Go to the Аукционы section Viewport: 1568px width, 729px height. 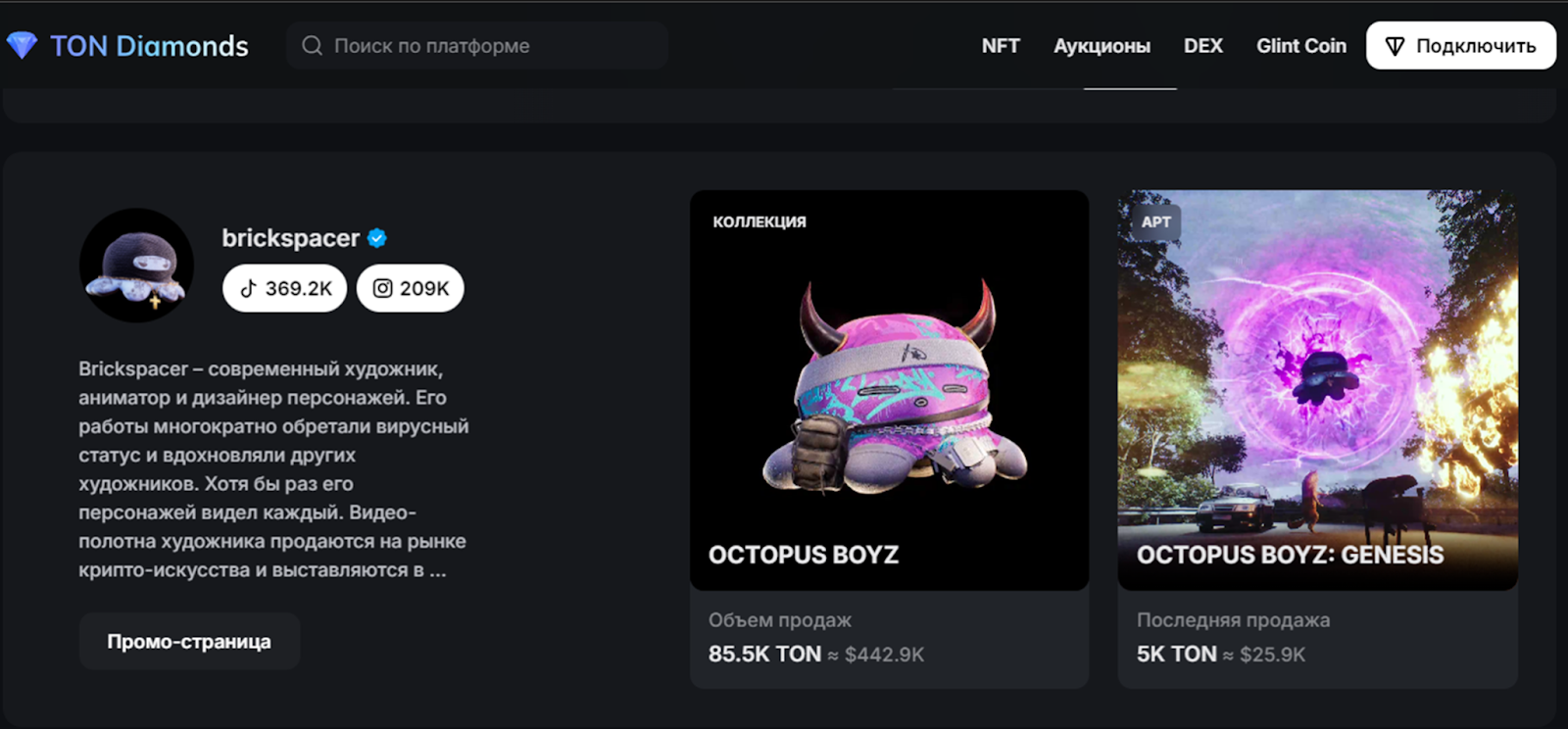tap(1102, 46)
